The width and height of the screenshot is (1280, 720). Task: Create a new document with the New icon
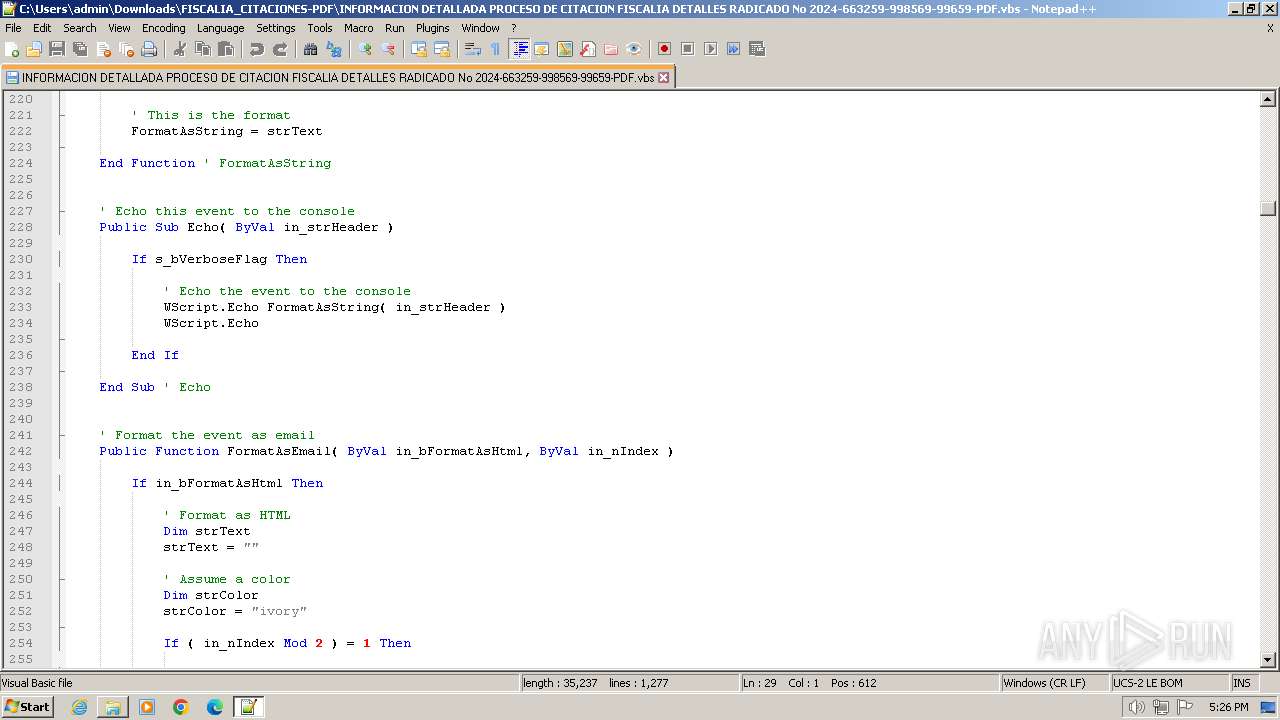click(12, 49)
